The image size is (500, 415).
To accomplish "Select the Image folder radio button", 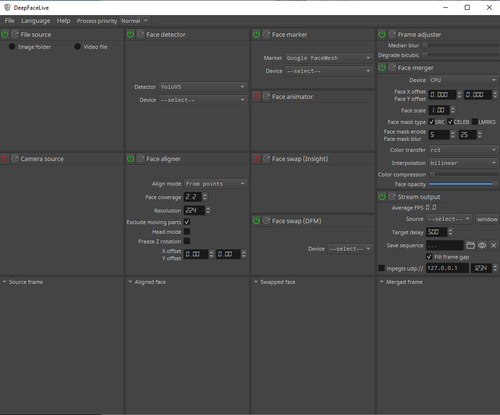I will (x=12, y=47).
